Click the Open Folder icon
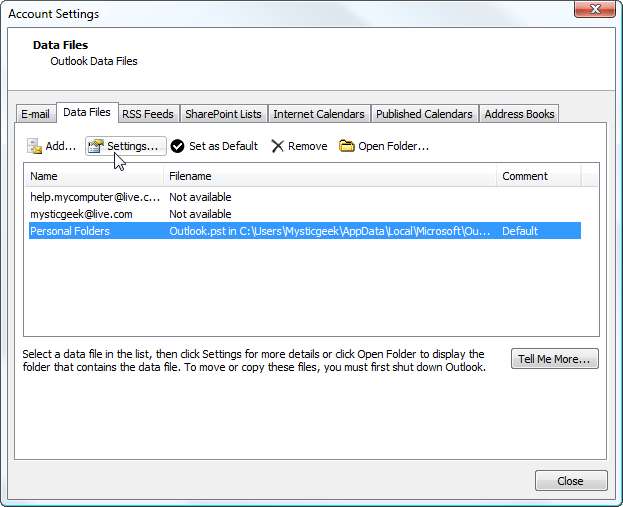 (x=346, y=146)
